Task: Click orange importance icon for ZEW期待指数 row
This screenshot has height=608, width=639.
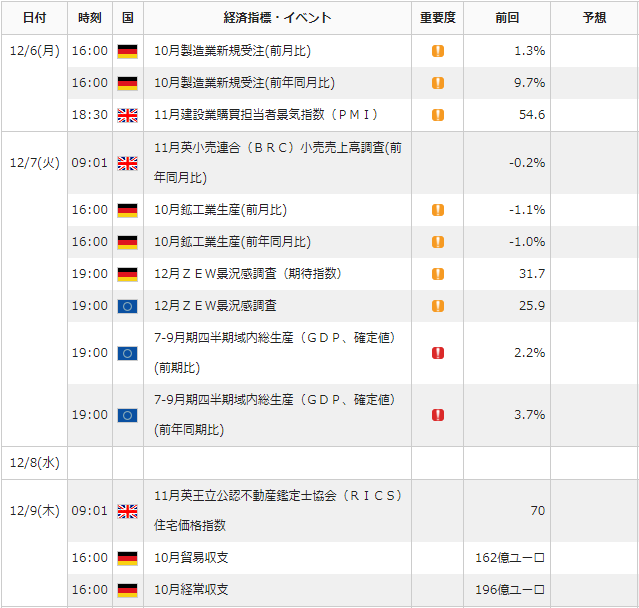Action: [x=438, y=274]
